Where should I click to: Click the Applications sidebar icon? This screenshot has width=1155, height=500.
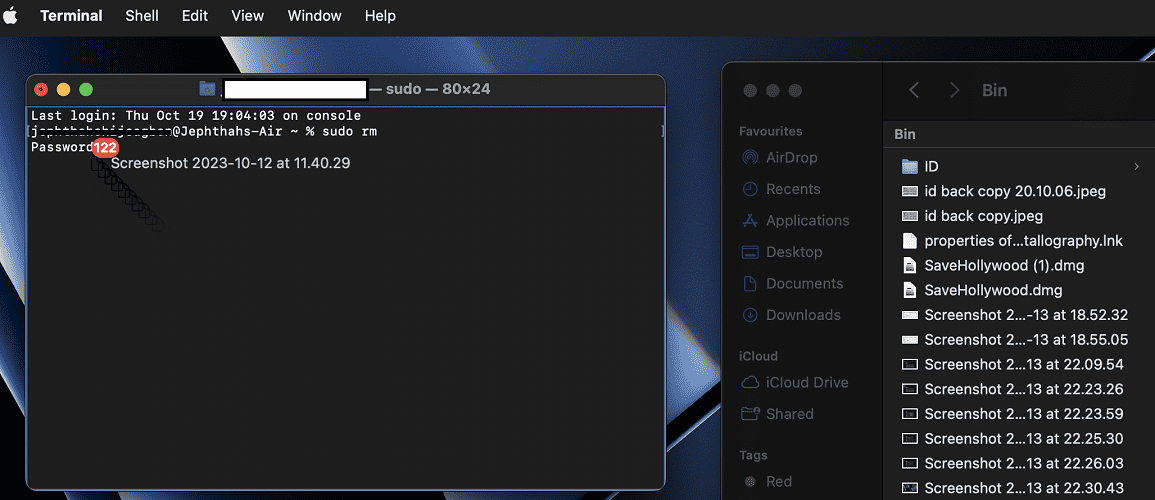(x=750, y=221)
